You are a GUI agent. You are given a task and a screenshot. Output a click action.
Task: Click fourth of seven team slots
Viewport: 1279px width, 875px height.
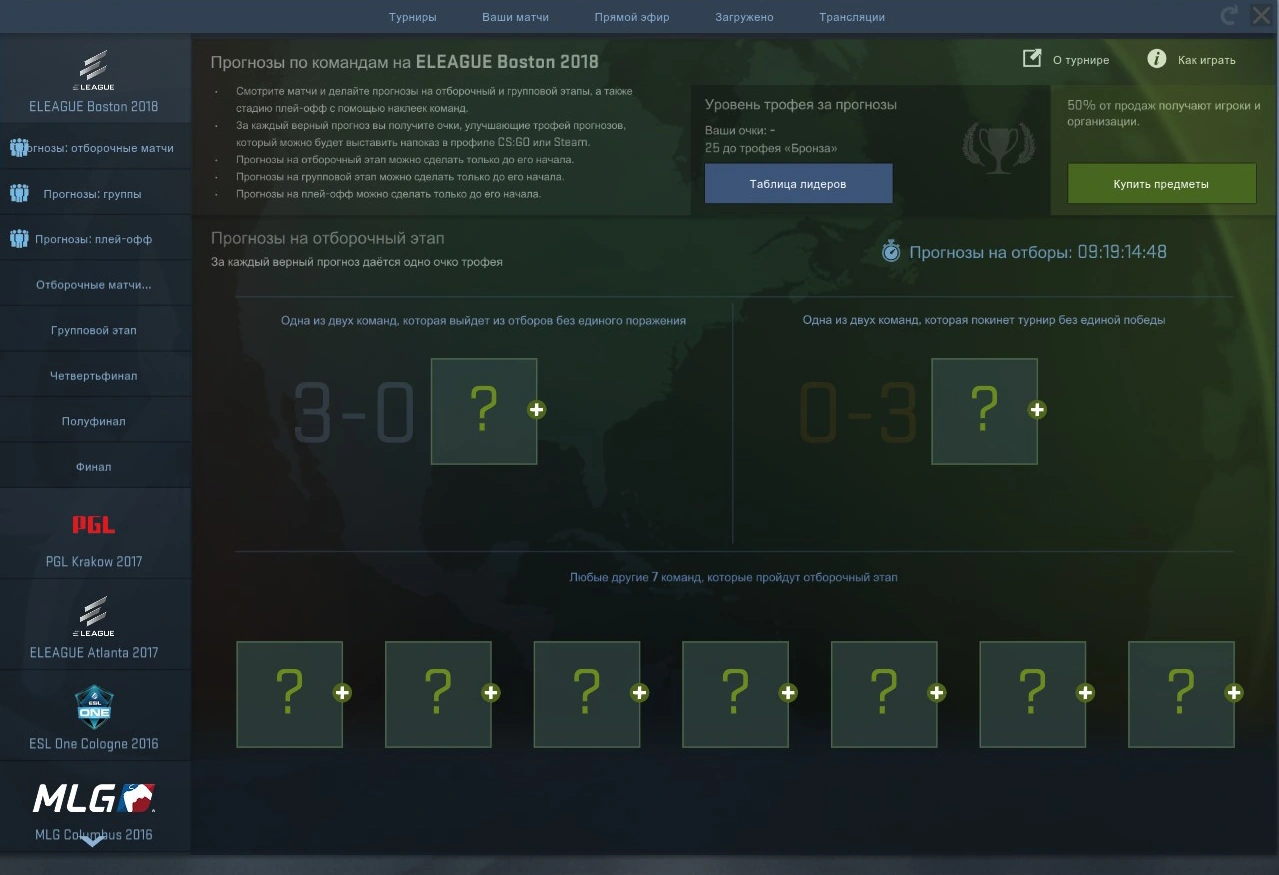point(735,695)
